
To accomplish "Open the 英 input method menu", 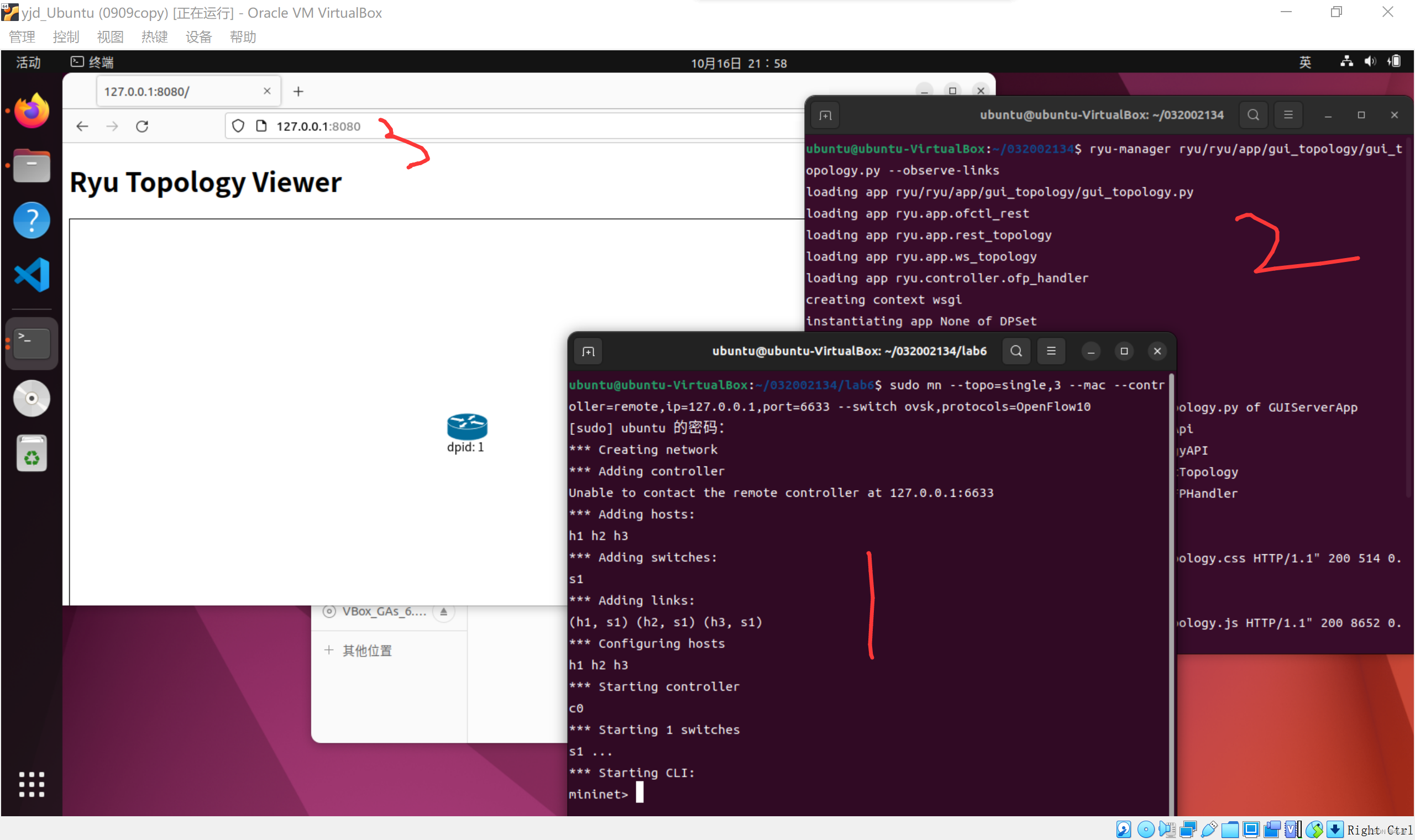I will click(1305, 62).
